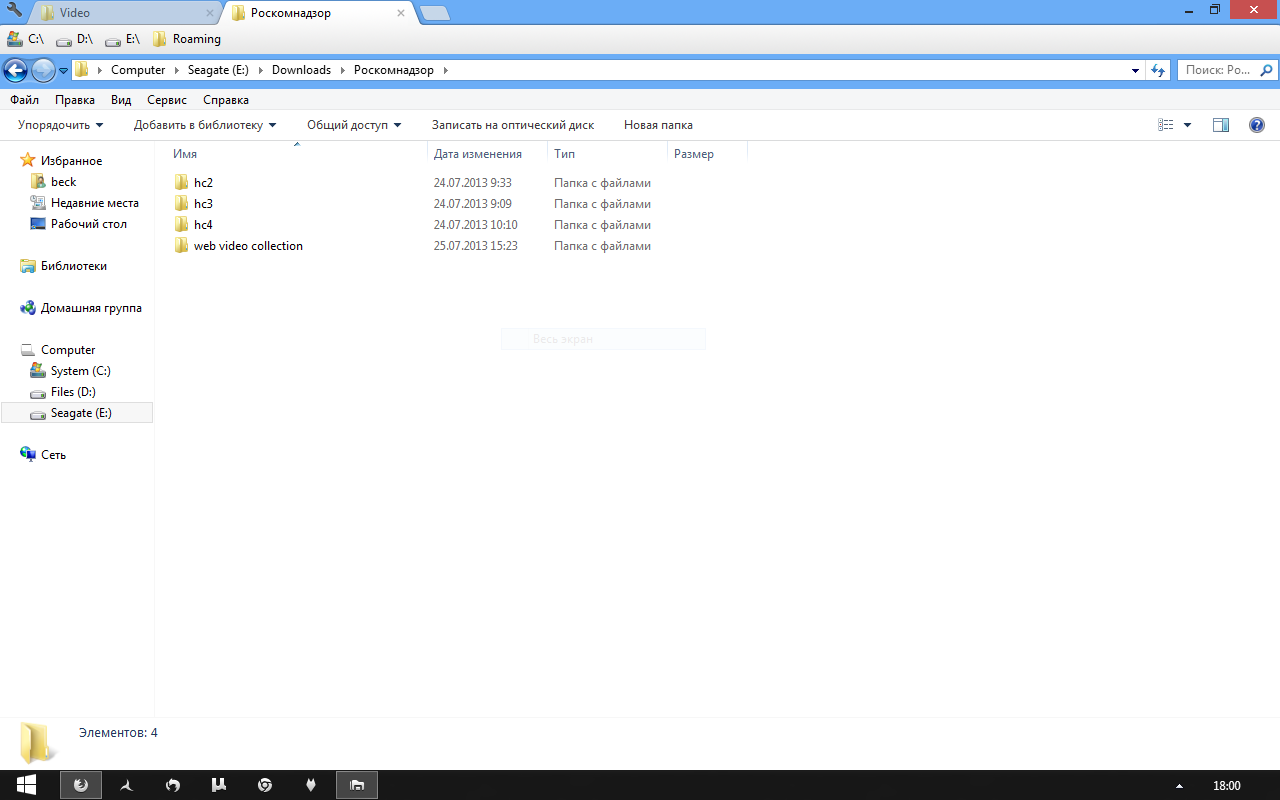
Task: Toggle the preview pane icon
Action: [1220, 125]
